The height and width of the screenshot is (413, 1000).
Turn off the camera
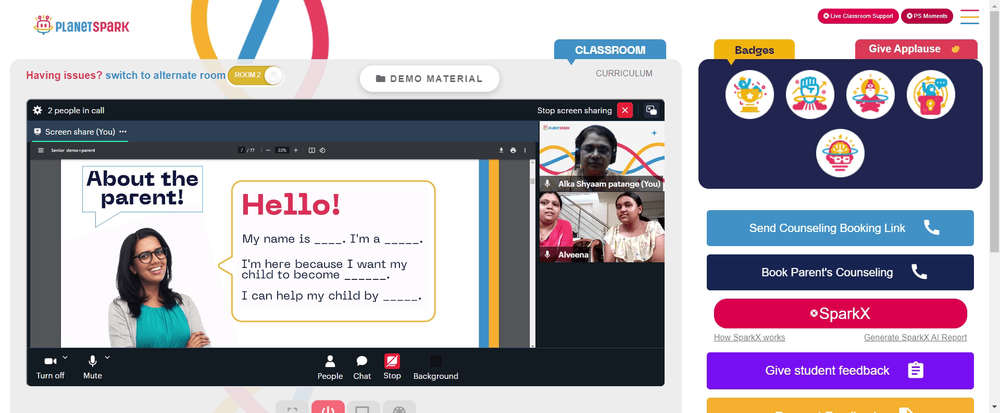pyautogui.click(x=50, y=367)
